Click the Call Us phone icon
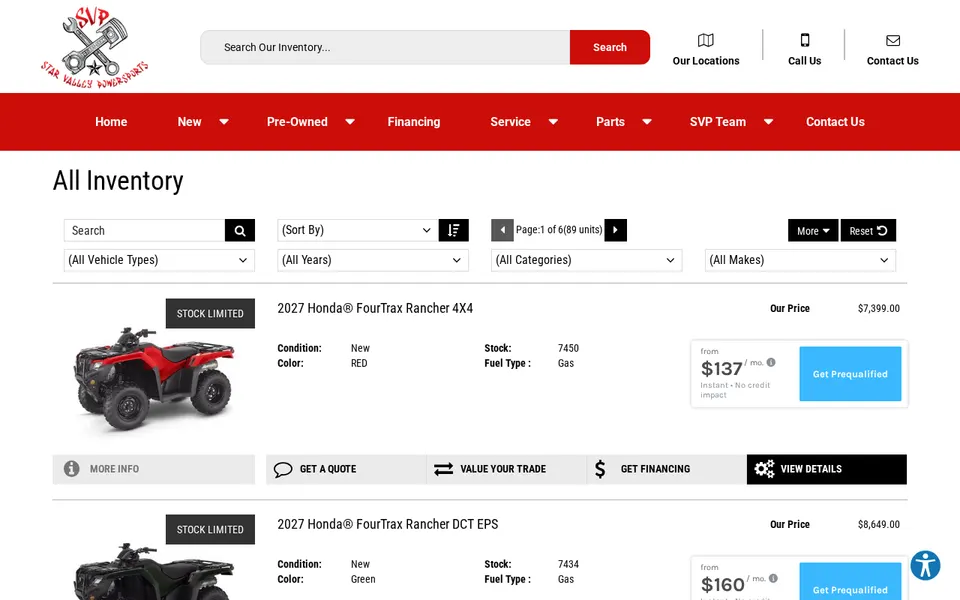 (x=804, y=40)
